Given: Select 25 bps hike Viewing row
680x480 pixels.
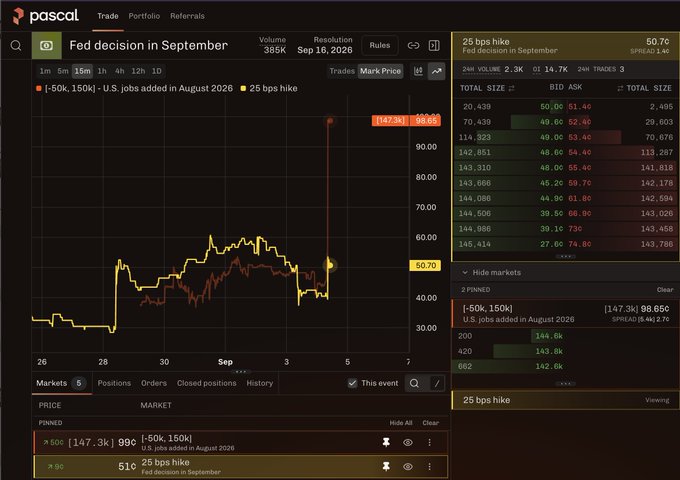Looking at the screenshot, I should point(566,400).
